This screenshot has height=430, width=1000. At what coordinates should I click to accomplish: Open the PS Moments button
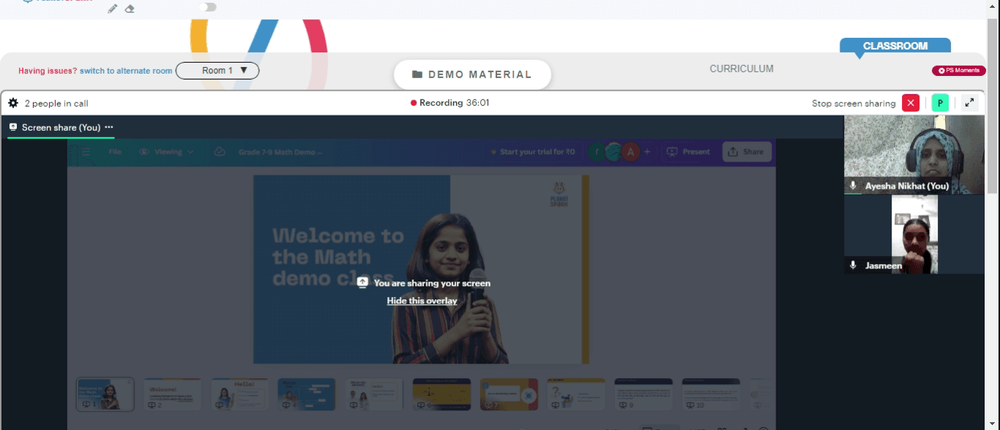pos(959,71)
